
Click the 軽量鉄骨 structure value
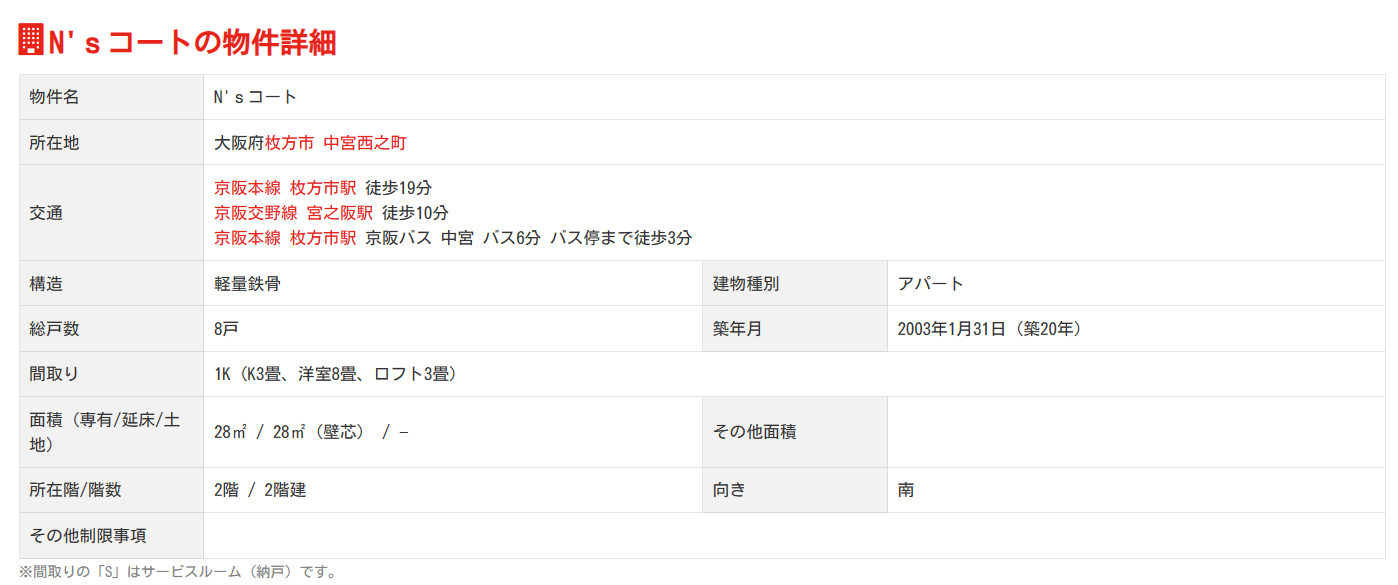click(x=247, y=284)
